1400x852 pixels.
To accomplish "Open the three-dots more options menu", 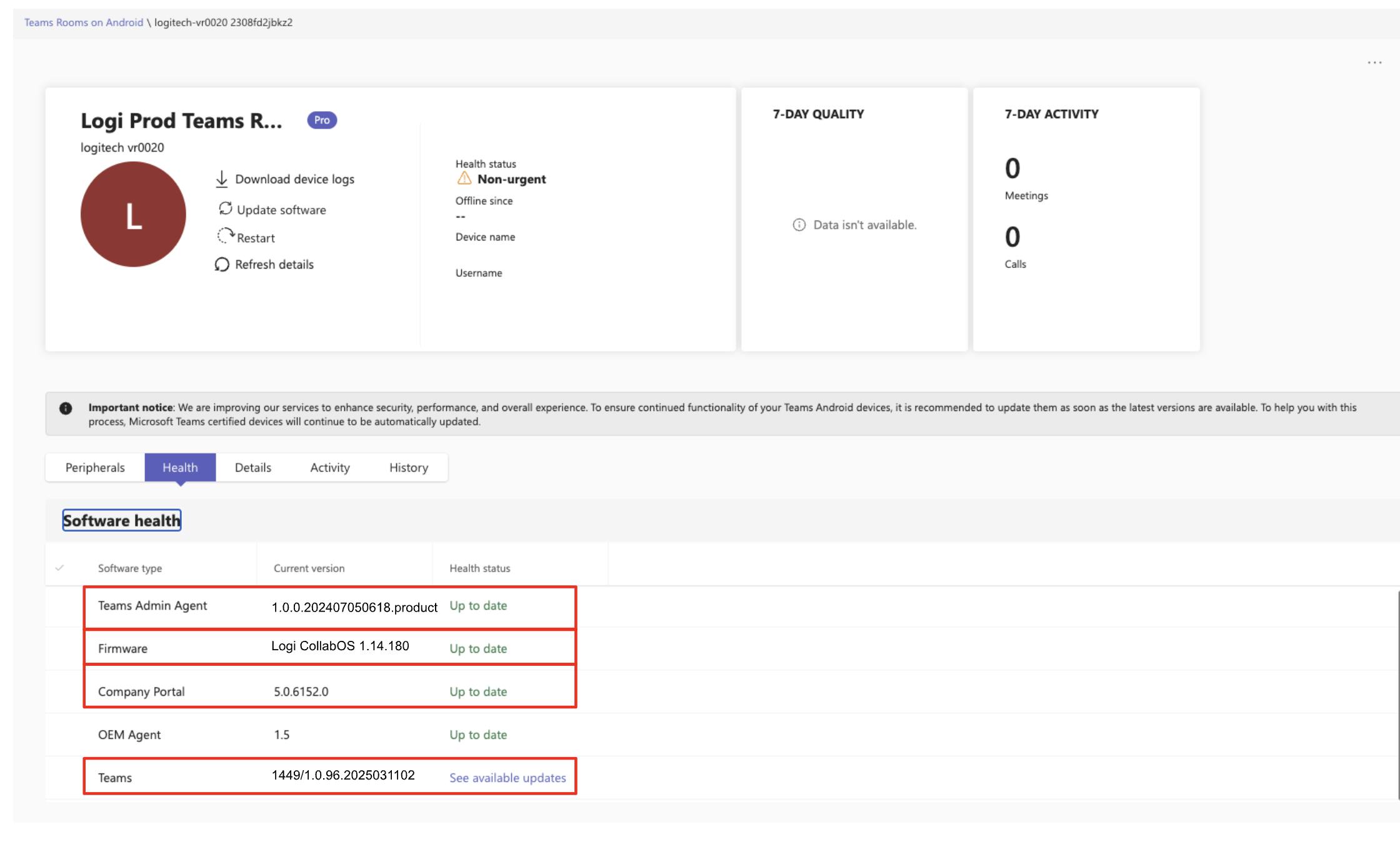I will 1374,62.
